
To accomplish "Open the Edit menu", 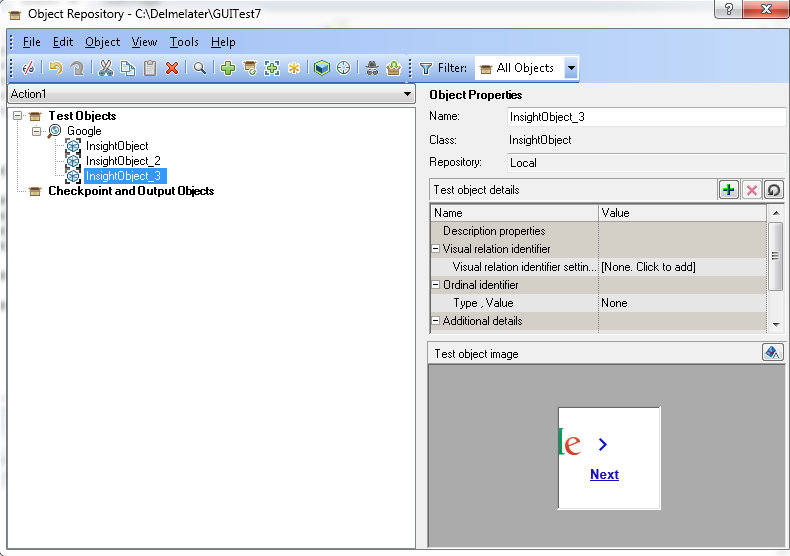I will [63, 42].
